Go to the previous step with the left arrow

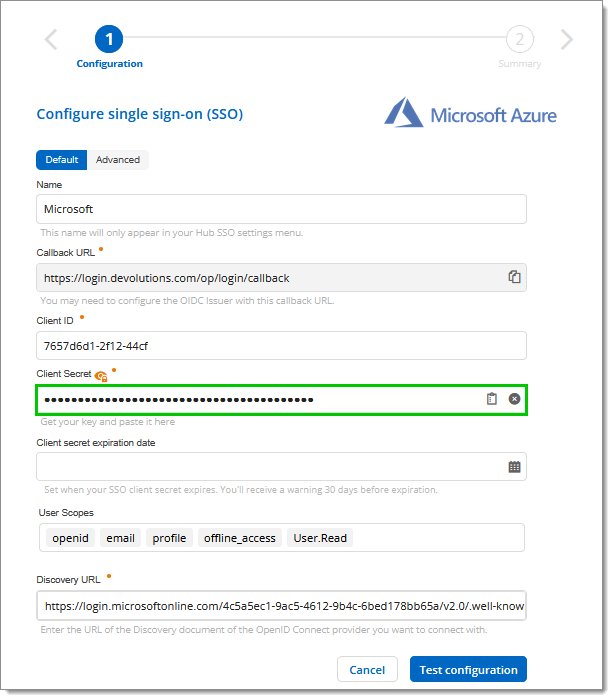(51, 40)
